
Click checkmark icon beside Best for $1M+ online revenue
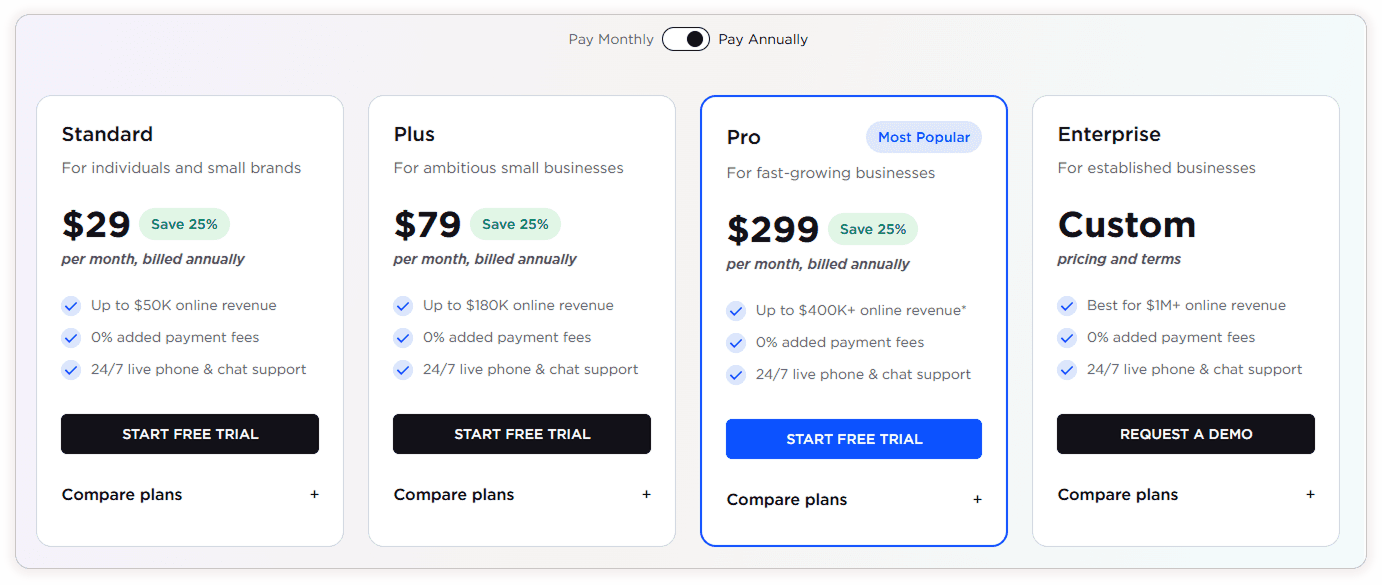(1067, 305)
